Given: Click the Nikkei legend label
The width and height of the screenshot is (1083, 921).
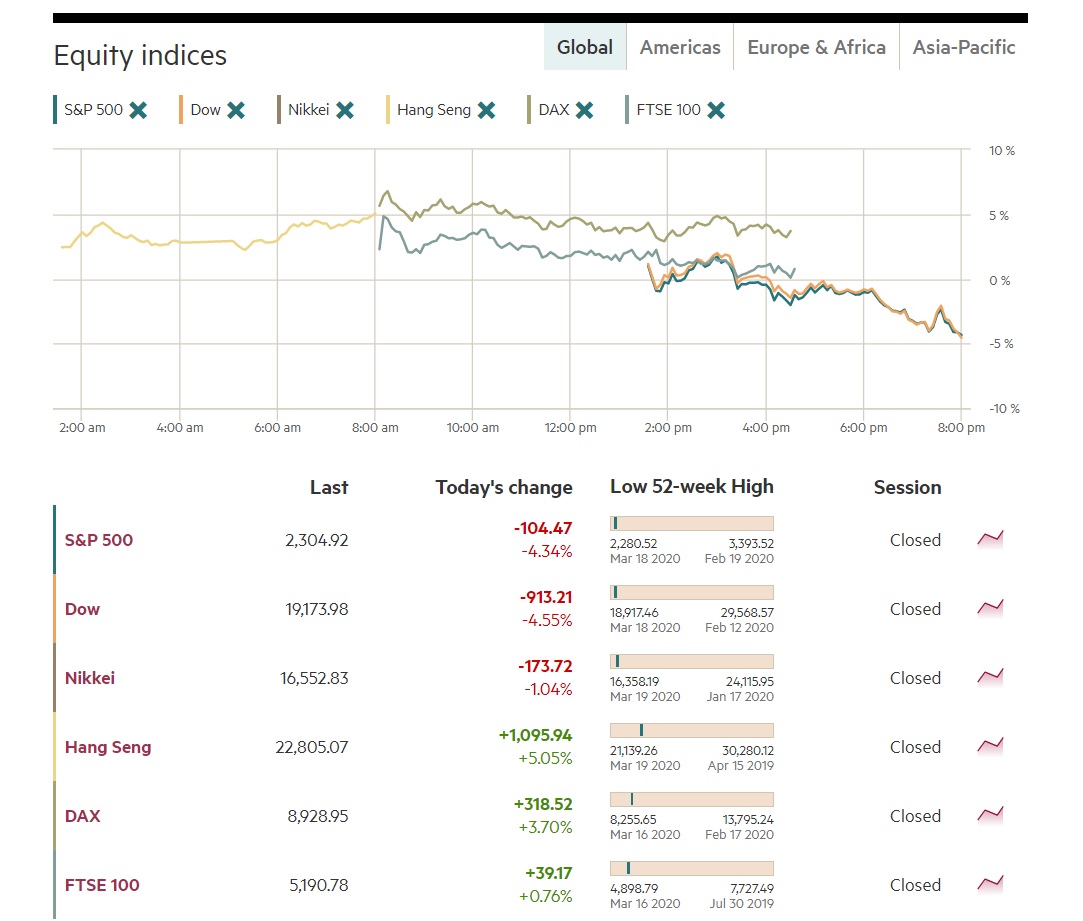Looking at the screenshot, I should coord(308,110).
